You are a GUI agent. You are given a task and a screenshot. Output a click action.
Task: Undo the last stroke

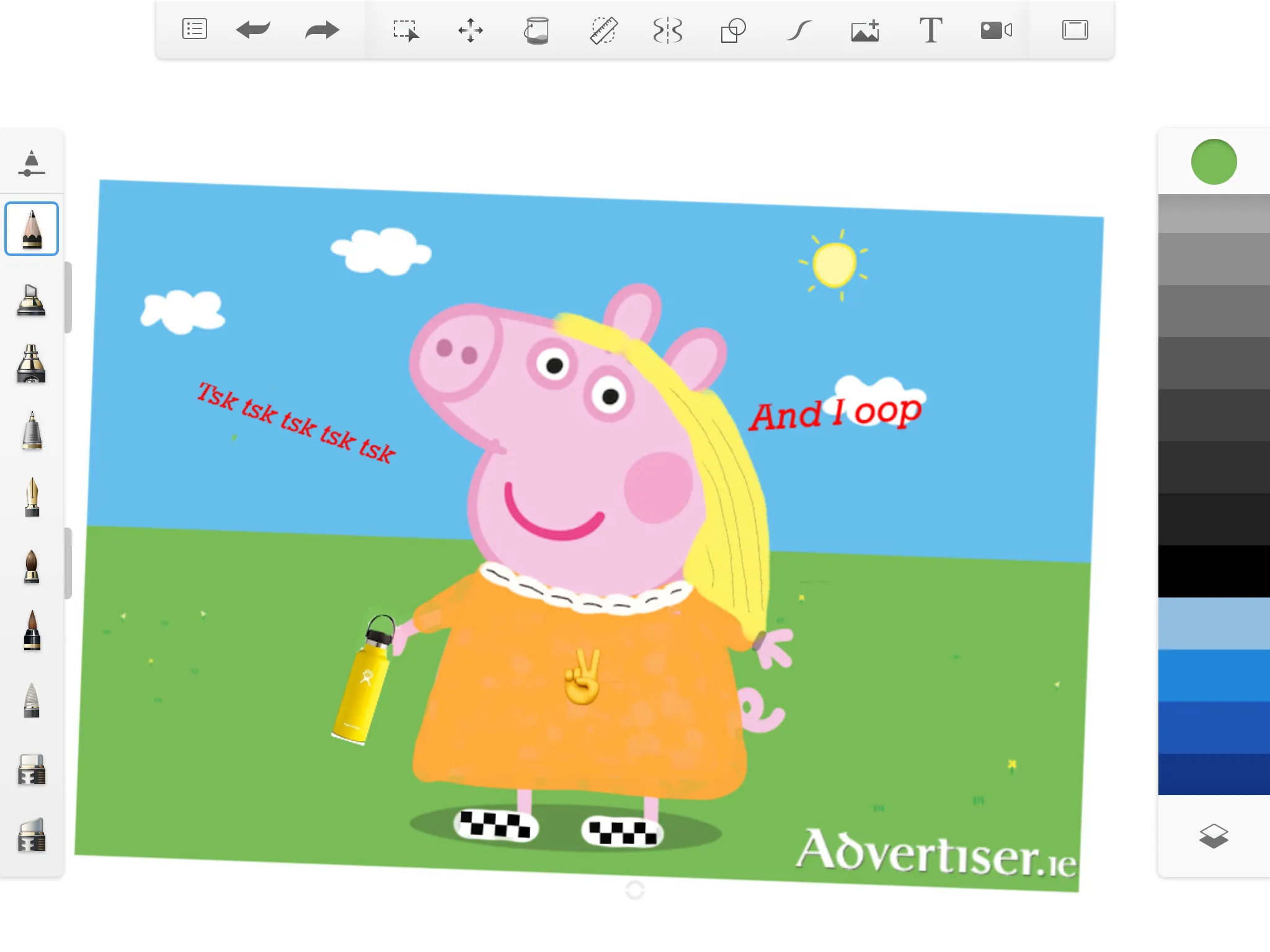click(253, 30)
